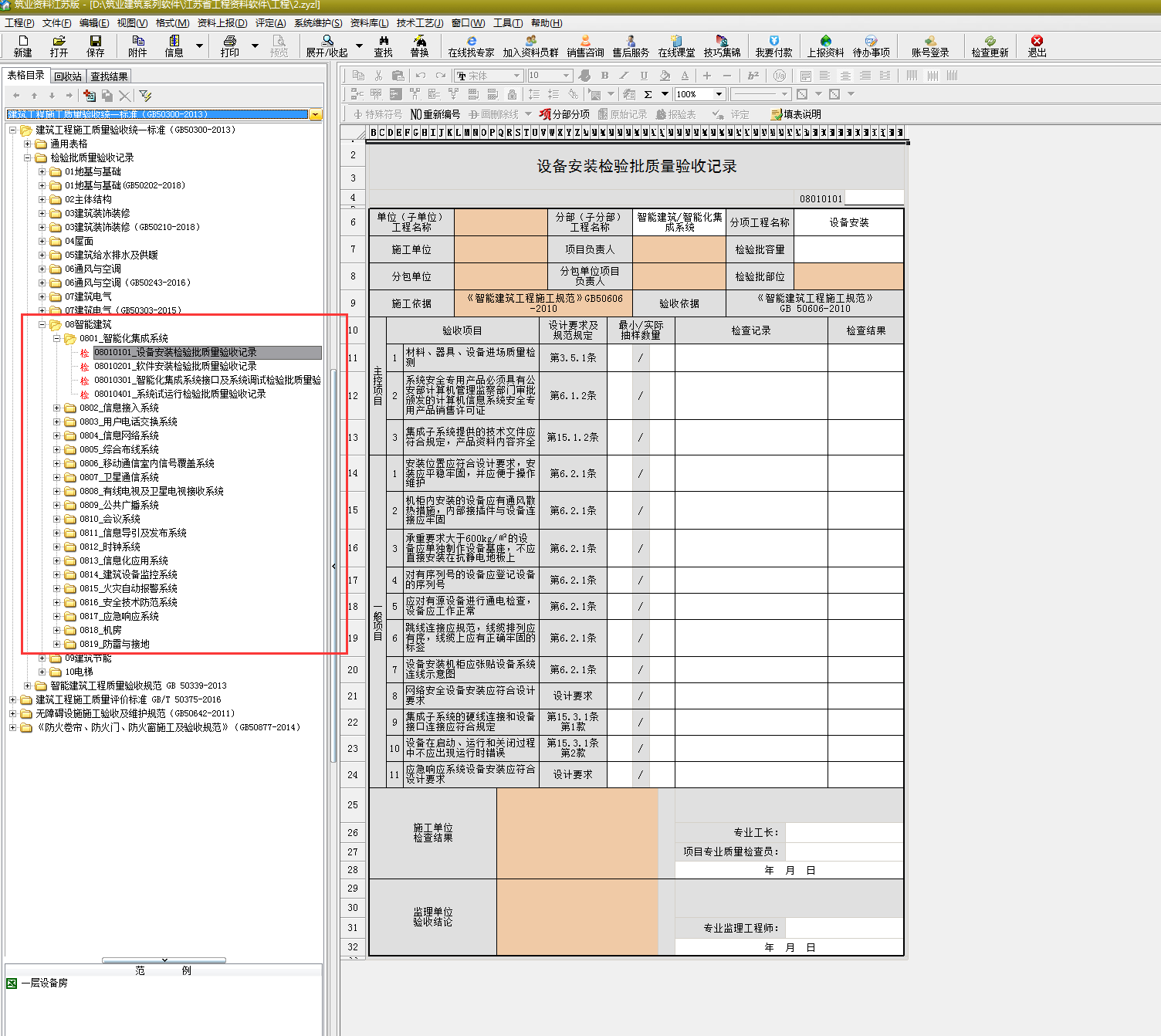This screenshot has height=1036, width=1161.
Task: Click 上报资料 upload icon
Action: [826, 46]
